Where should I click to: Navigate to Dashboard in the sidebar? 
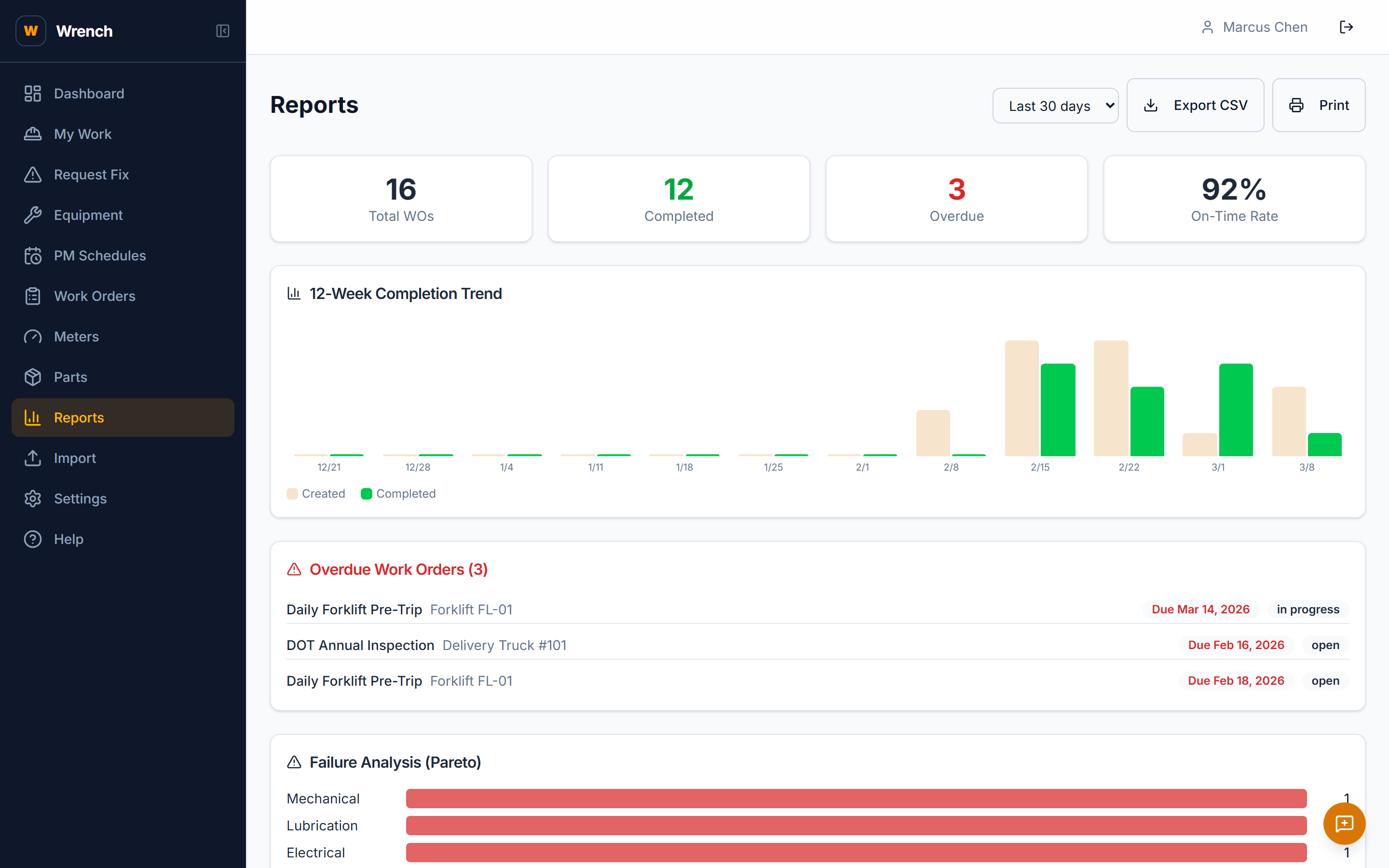click(x=89, y=93)
